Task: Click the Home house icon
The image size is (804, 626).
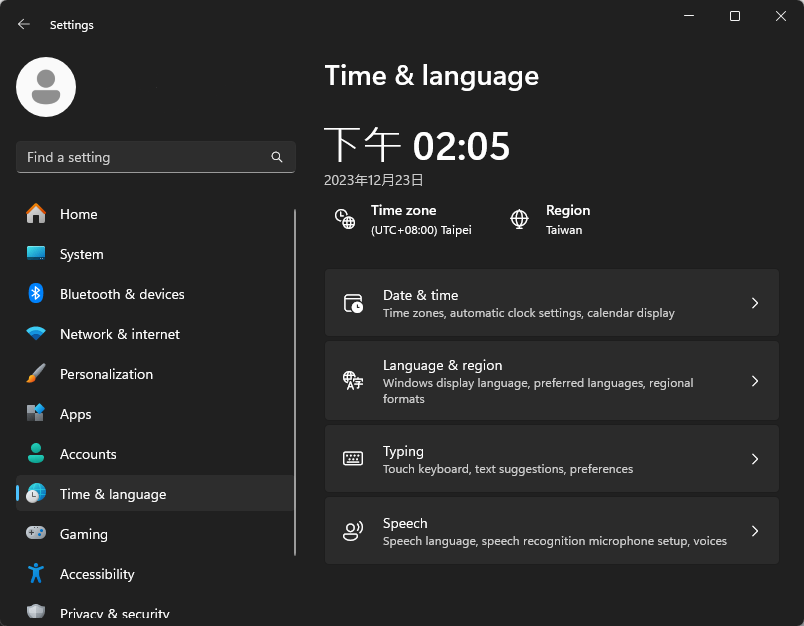Action: click(36, 214)
